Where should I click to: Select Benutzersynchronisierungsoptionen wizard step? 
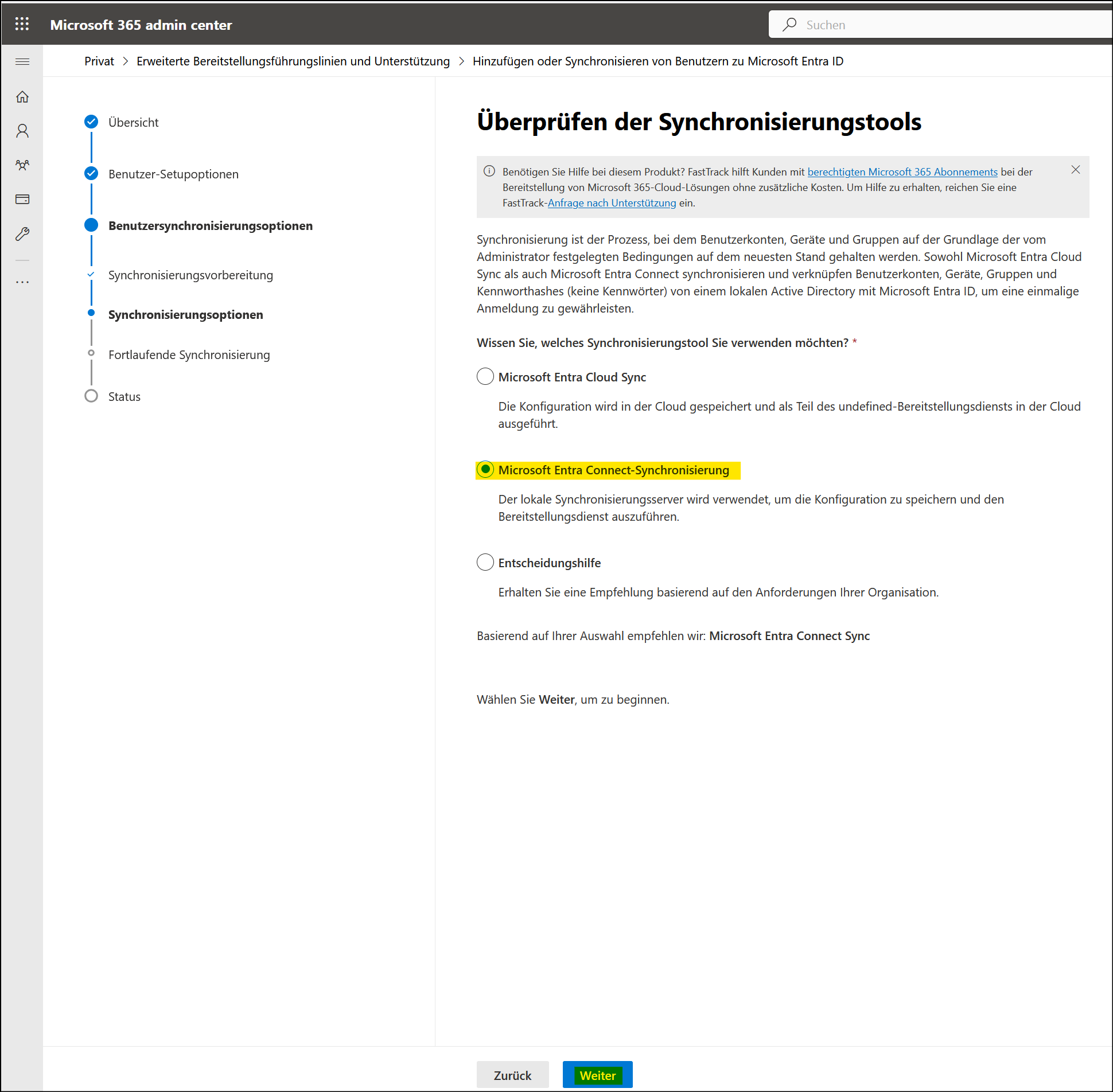[211, 225]
